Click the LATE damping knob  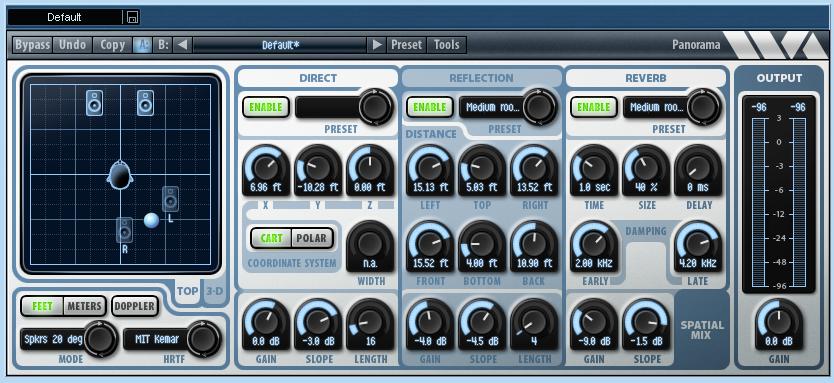[x=698, y=245]
